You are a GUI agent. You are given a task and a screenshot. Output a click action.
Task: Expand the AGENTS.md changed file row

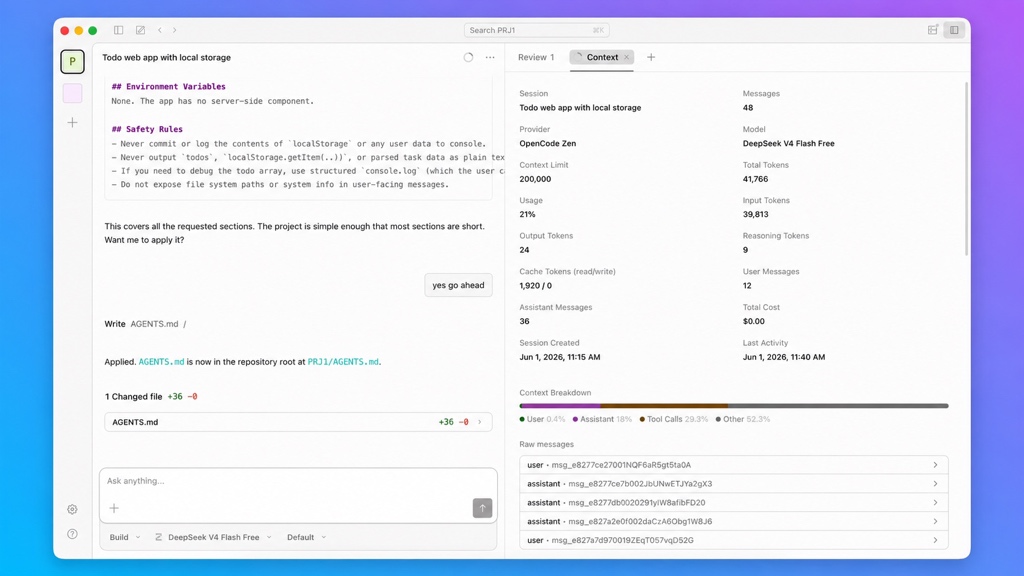tap(298, 422)
